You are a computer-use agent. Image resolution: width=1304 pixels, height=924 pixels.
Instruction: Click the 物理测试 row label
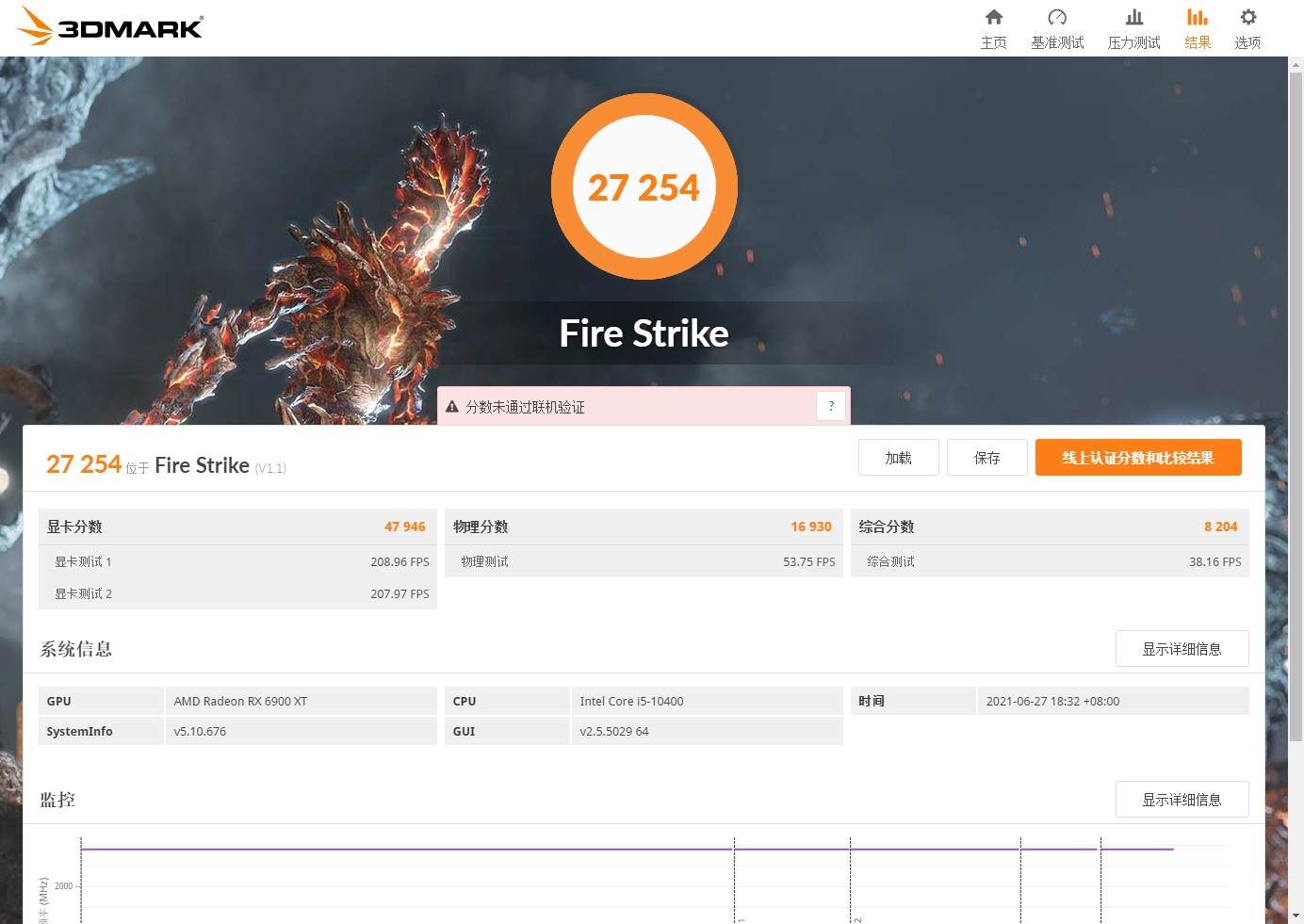(x=484, y=561)
